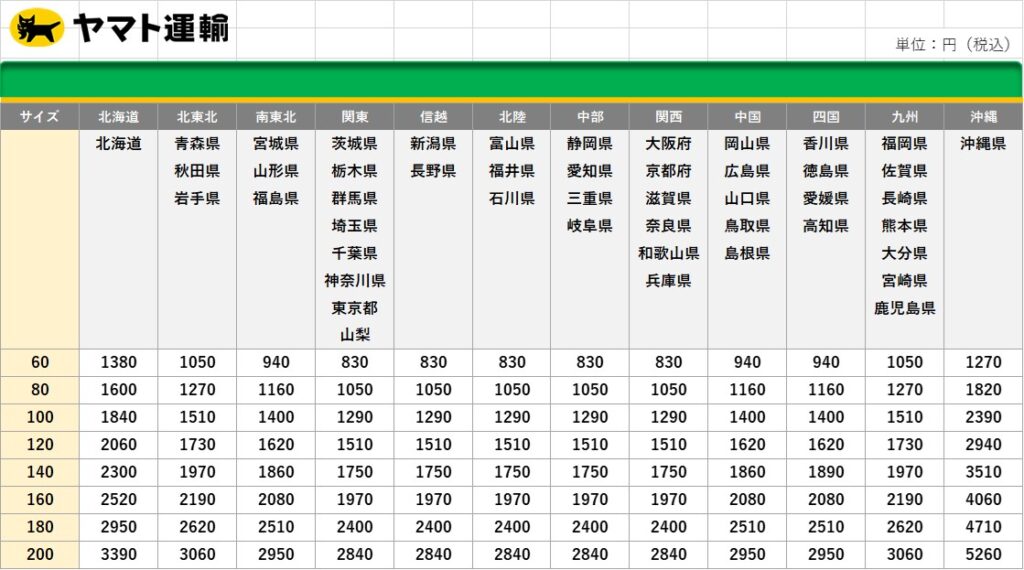Select the 岐阜県 prefecture name

click(590, 226)
